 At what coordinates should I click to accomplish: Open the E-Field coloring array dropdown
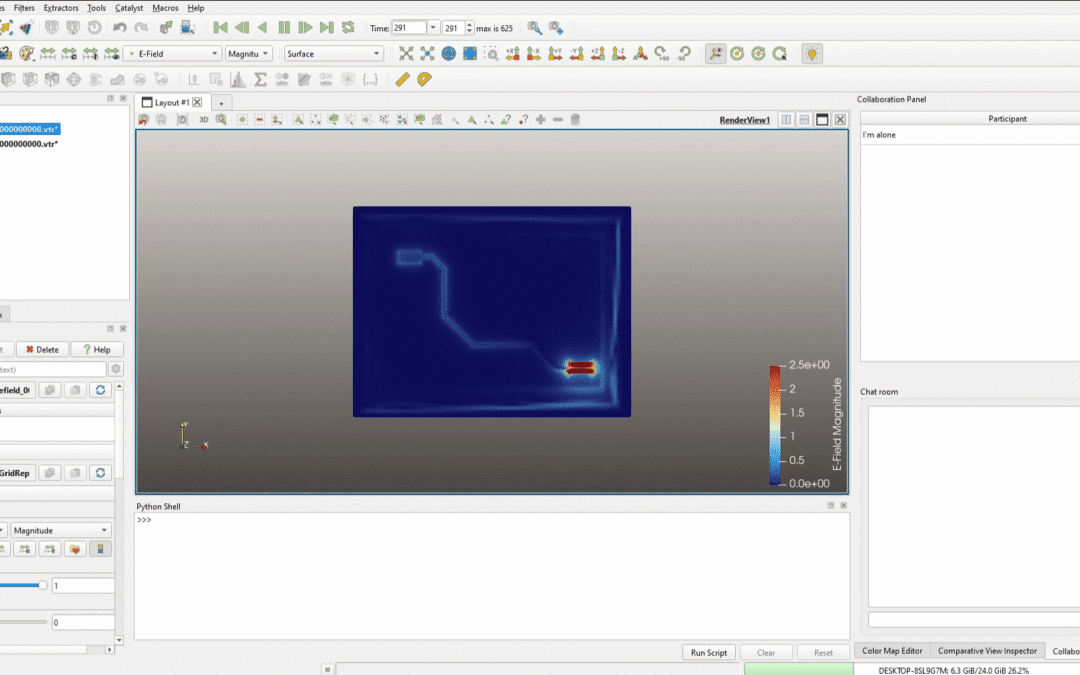click(171, 54)
